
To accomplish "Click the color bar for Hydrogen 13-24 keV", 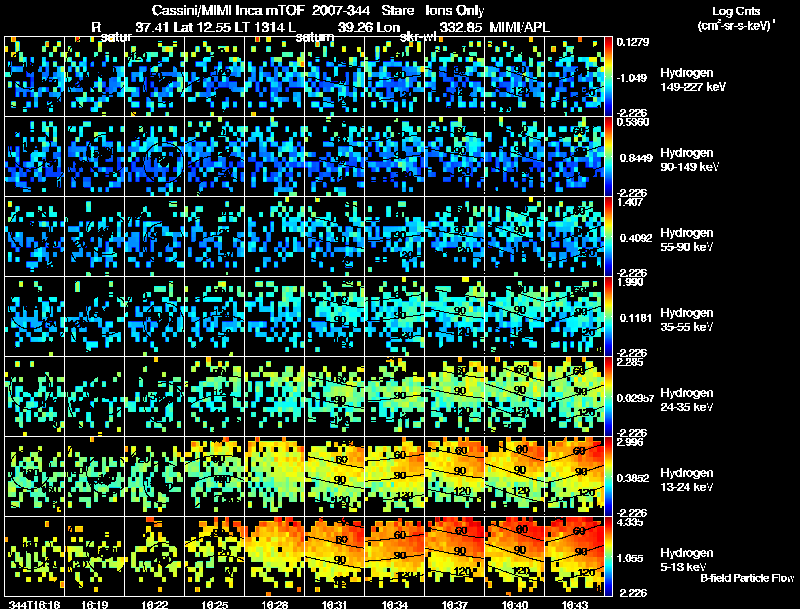I will tap(609, 476).
